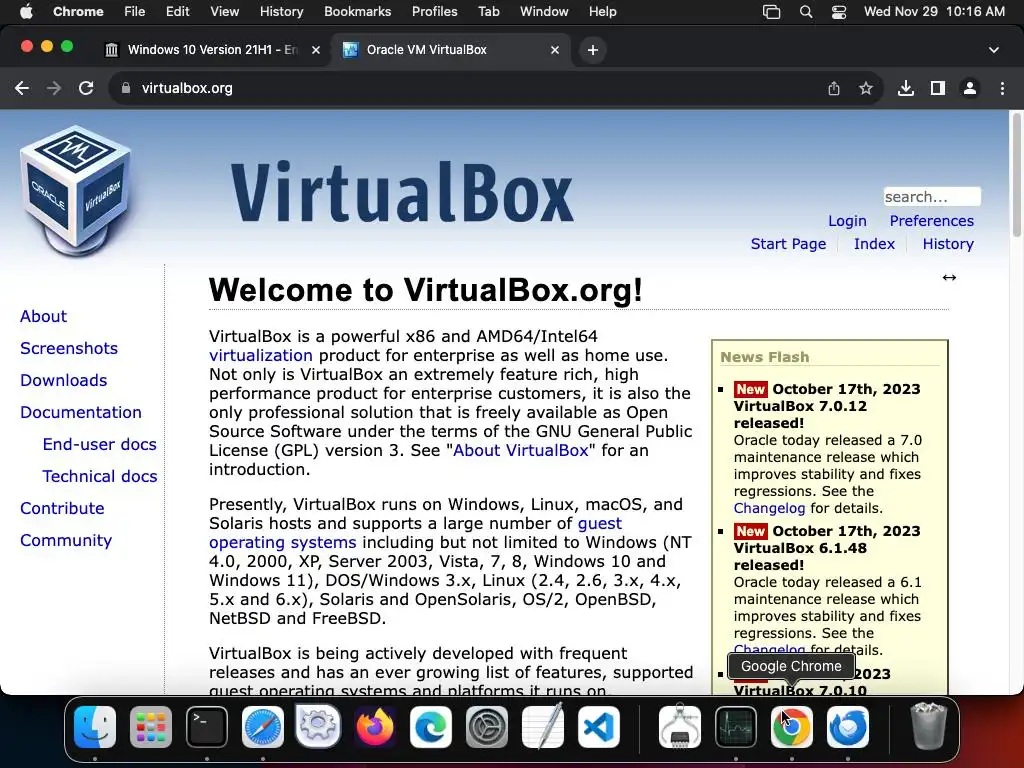Open the Index link
Viewport: 1024px width, 768px height.
874,244
